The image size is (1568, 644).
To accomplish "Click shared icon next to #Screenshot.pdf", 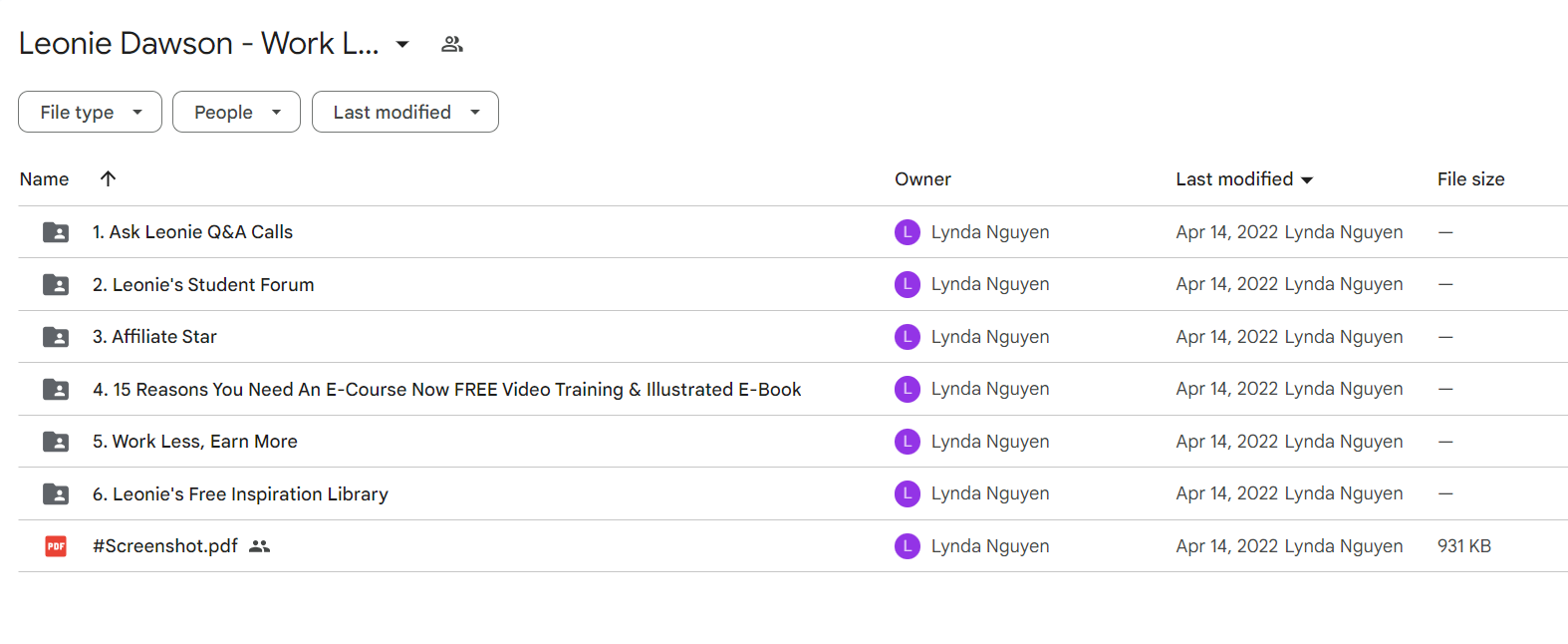I will (x=260, y=546).
